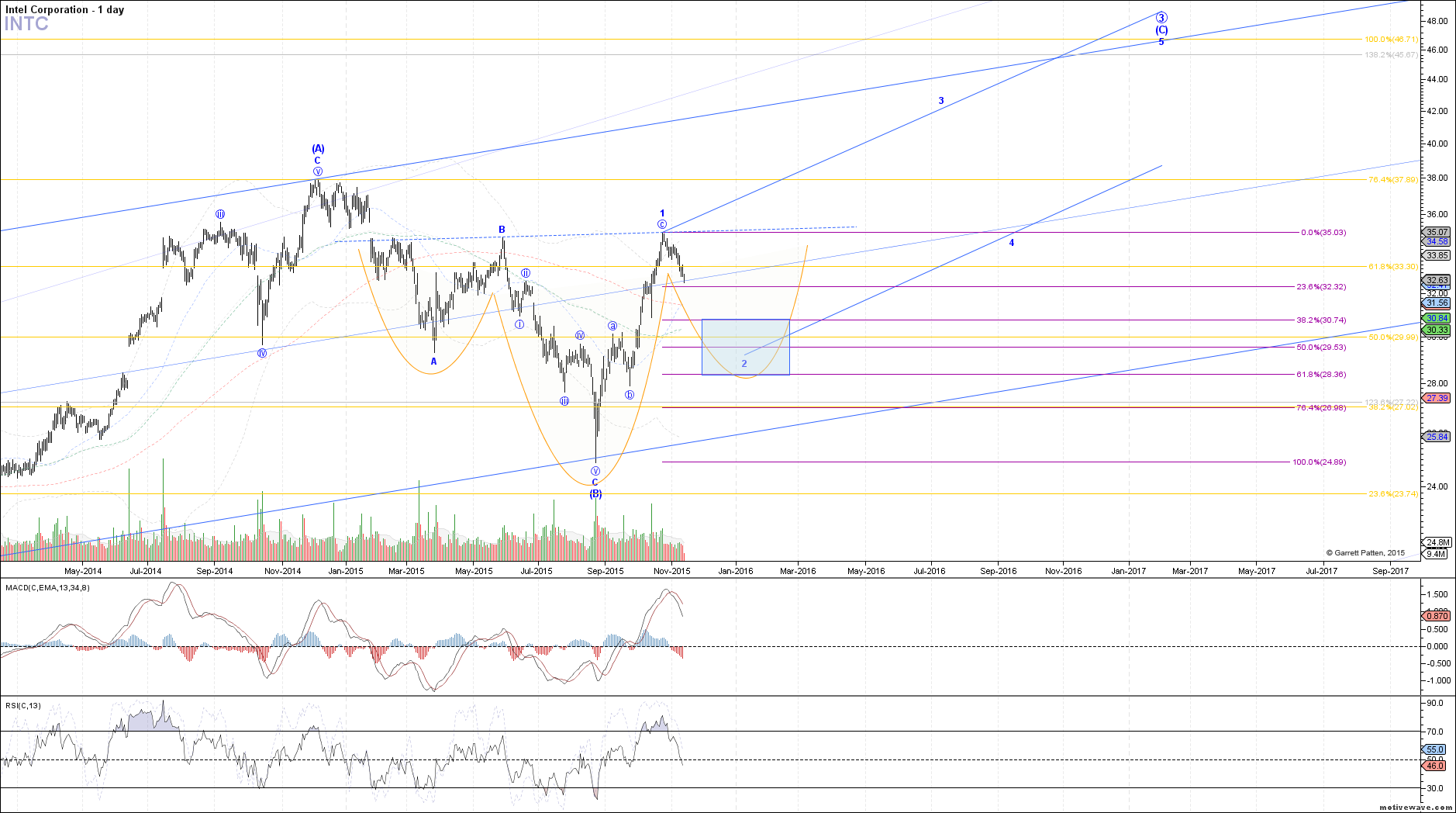Select the 100.0%(46.71) Fibonacci label

coord(1392,39)
